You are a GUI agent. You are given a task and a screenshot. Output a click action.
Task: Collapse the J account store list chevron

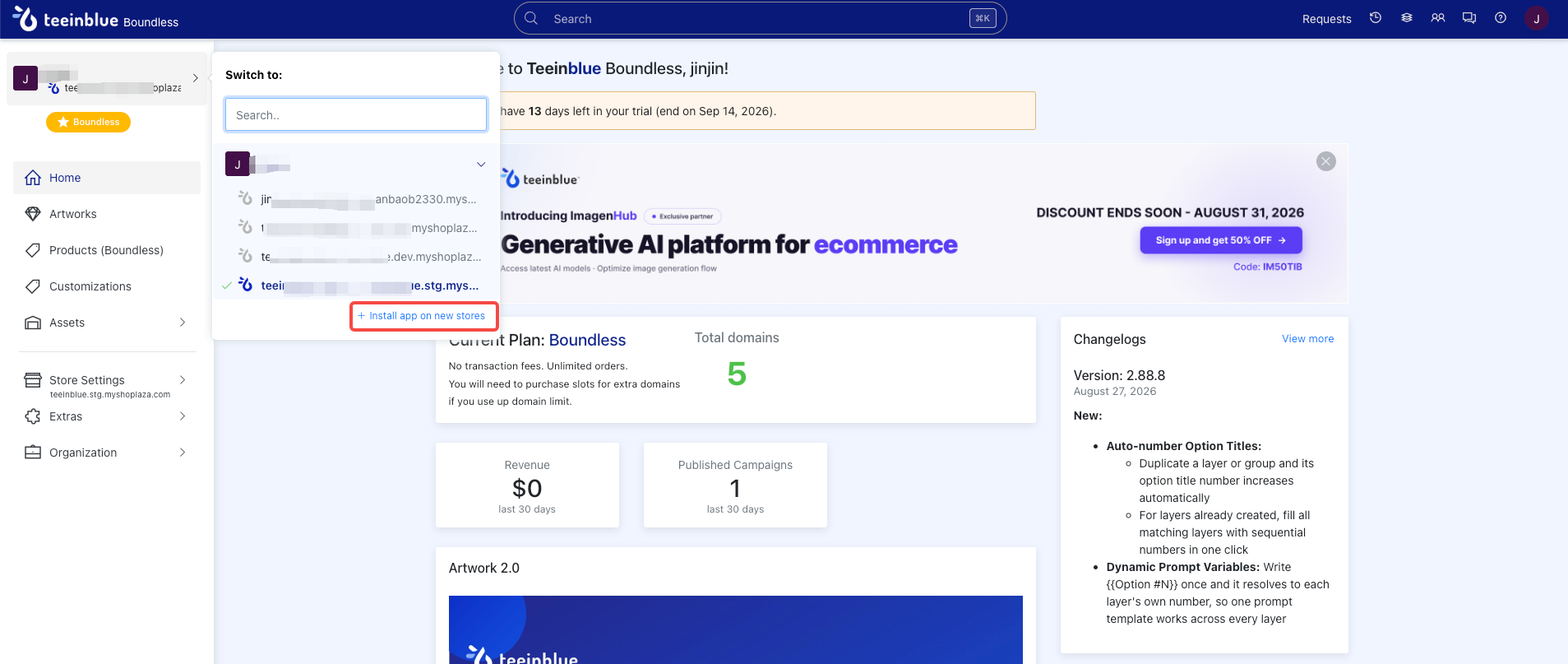[481, 165]
